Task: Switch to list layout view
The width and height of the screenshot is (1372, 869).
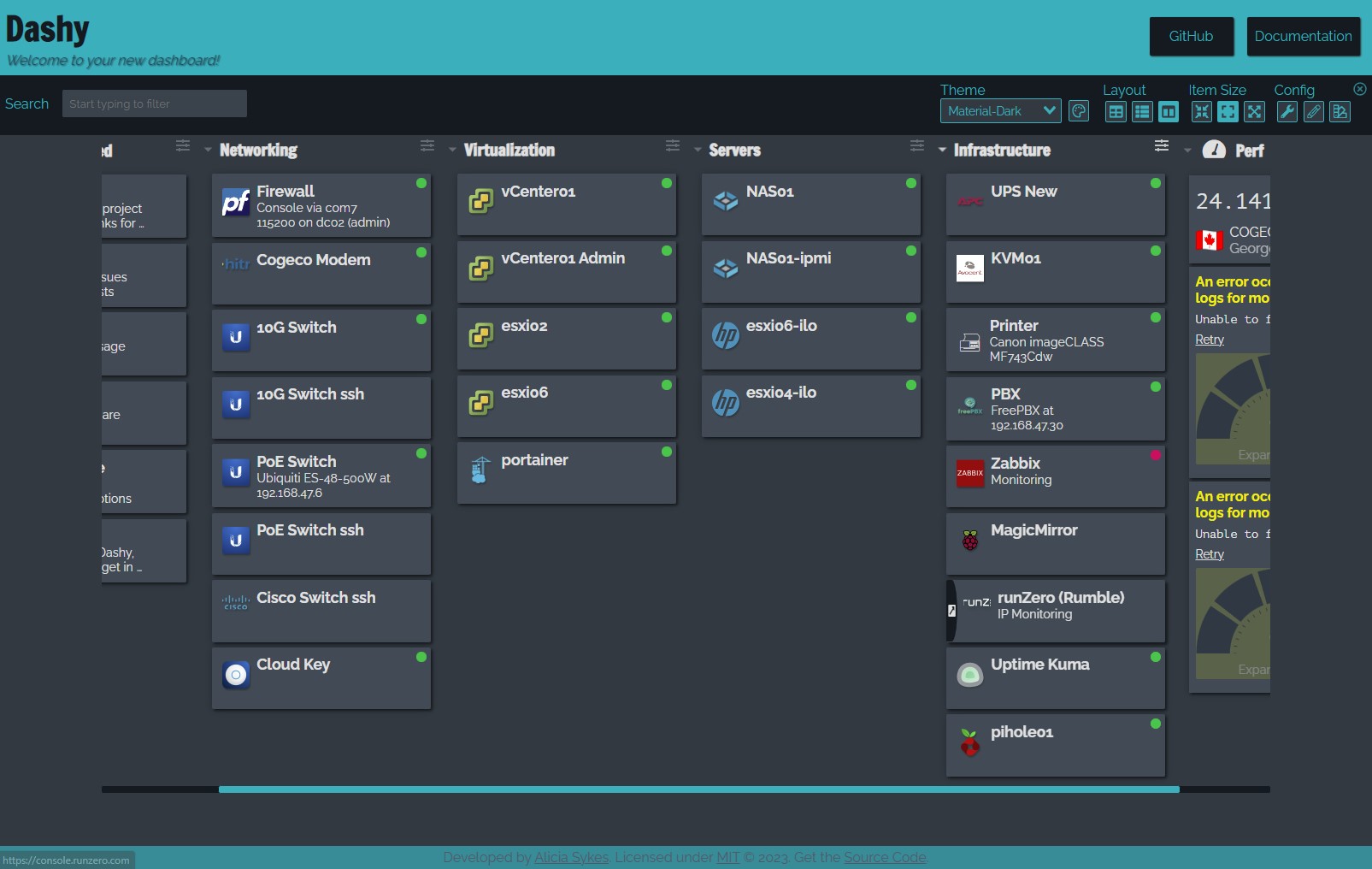Action: click(1142, 111)
